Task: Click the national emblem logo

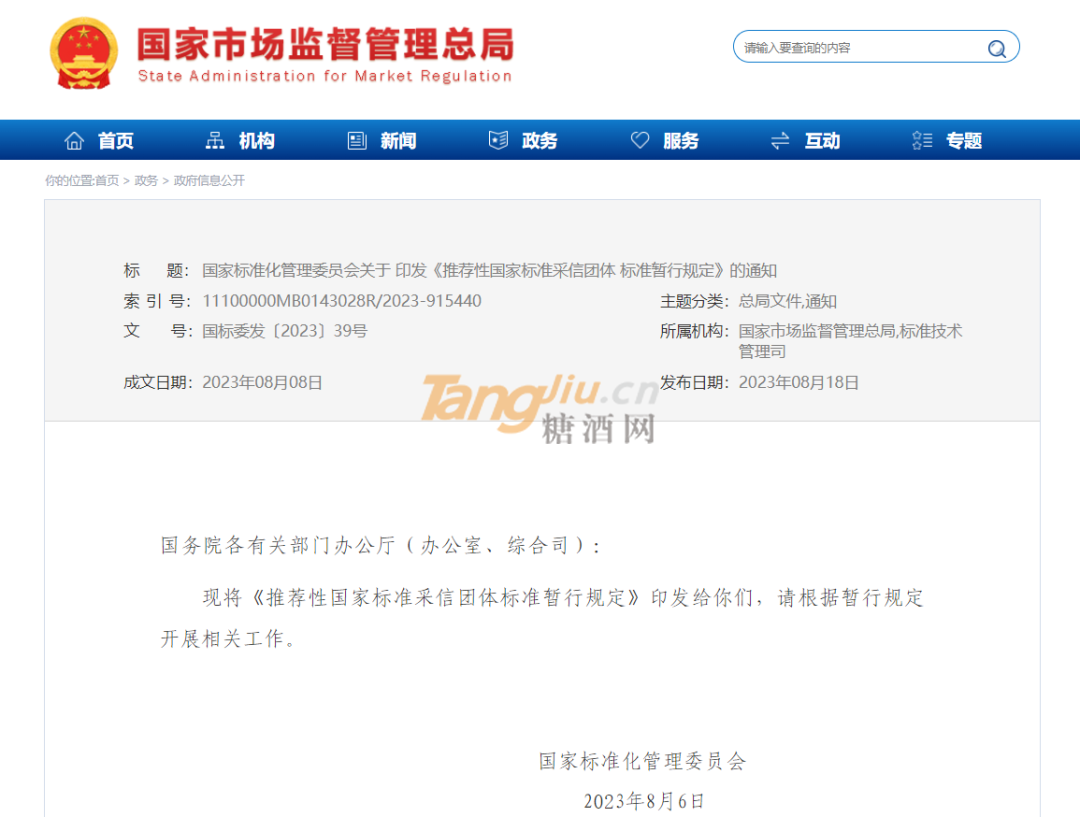Action: point(84,53)
